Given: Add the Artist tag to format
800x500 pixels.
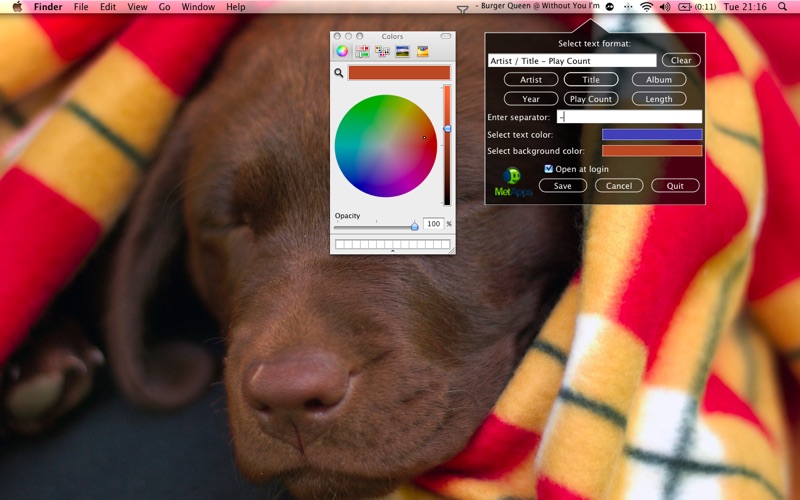Looking at the screenshot, I should pos(531,80).
